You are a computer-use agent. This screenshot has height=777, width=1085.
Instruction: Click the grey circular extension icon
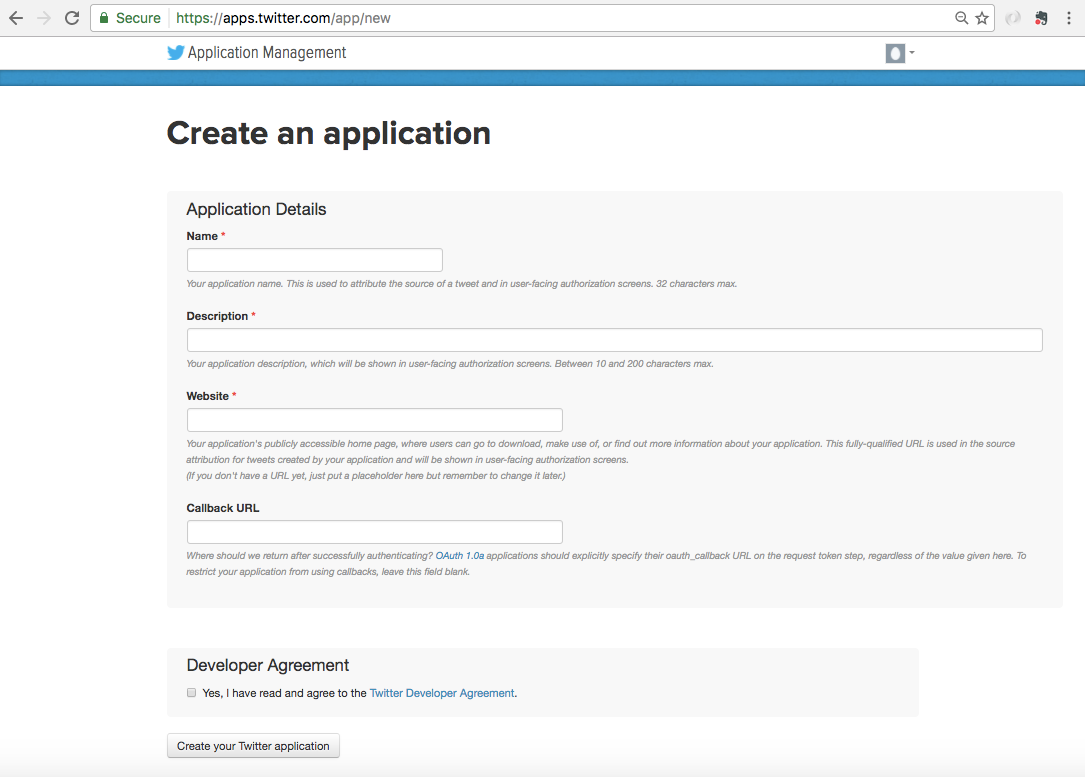[x=1014, y=18]
